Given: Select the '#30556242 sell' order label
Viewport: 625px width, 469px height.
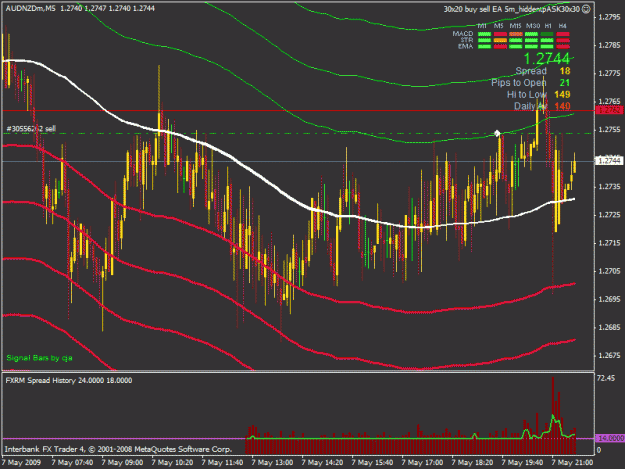Looking at the screenshot, I should pyautogui.click(x=31, y=128).
